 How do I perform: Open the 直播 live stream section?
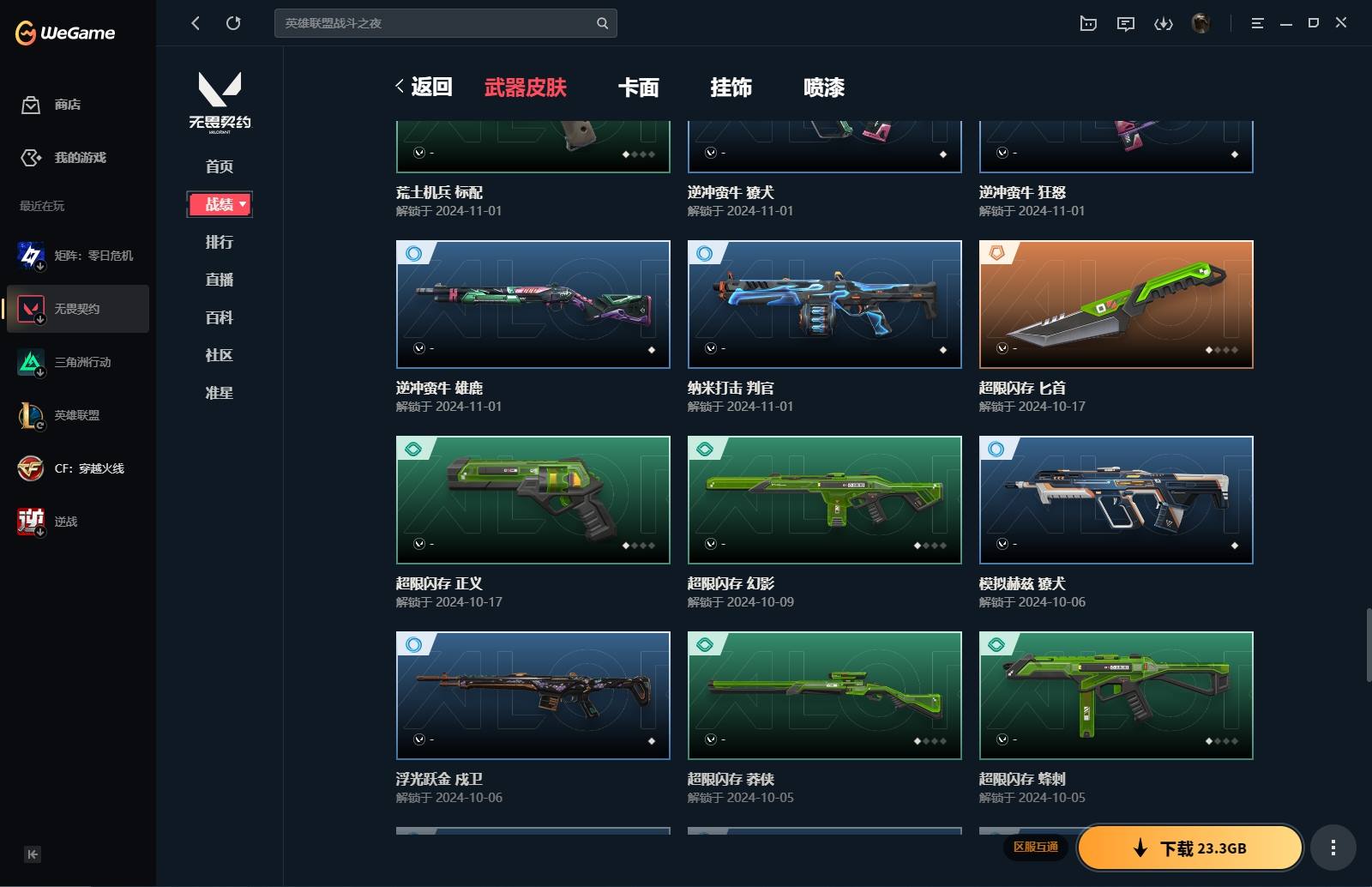(220, 280)
